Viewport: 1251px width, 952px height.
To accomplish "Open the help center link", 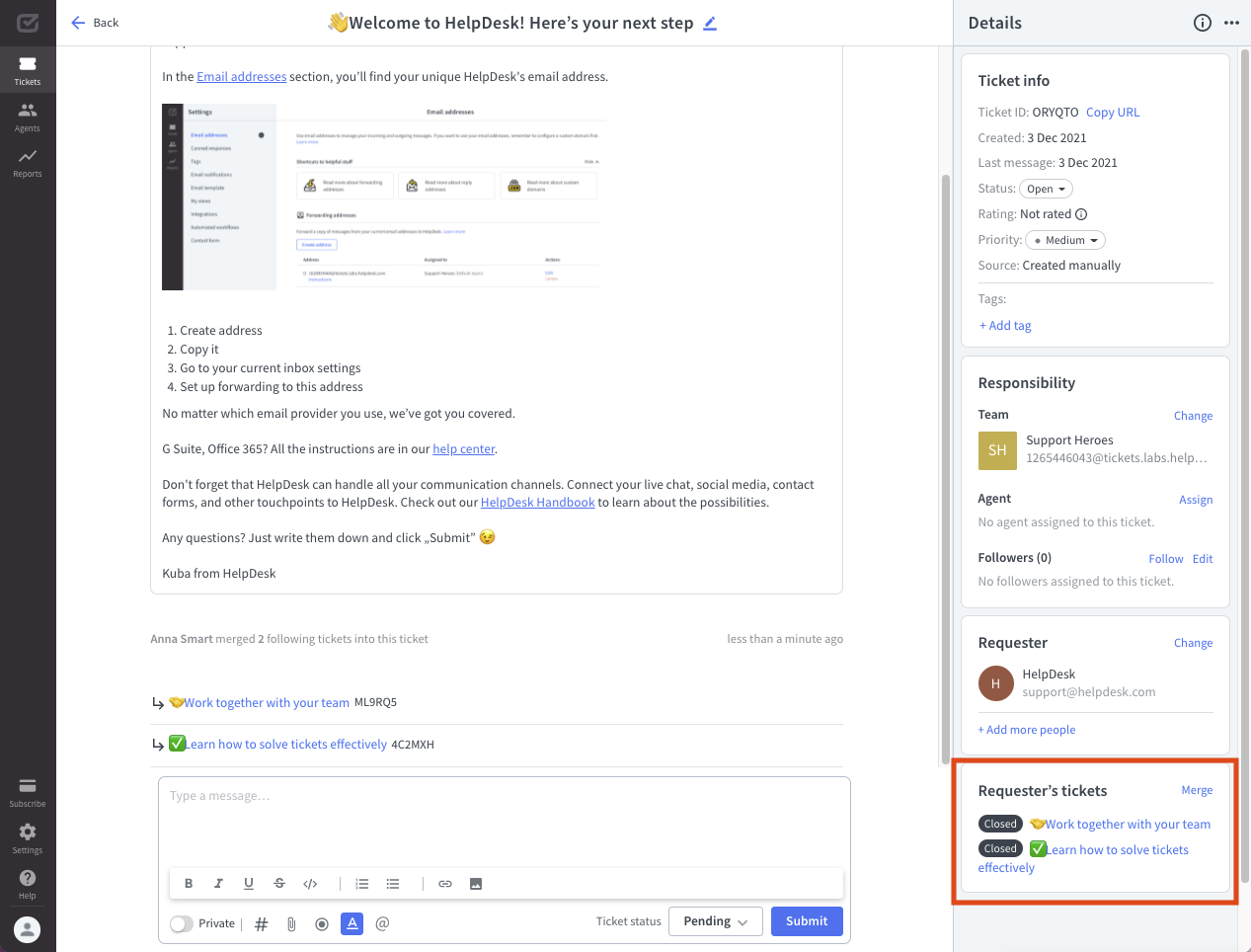I will pos(463,449).
